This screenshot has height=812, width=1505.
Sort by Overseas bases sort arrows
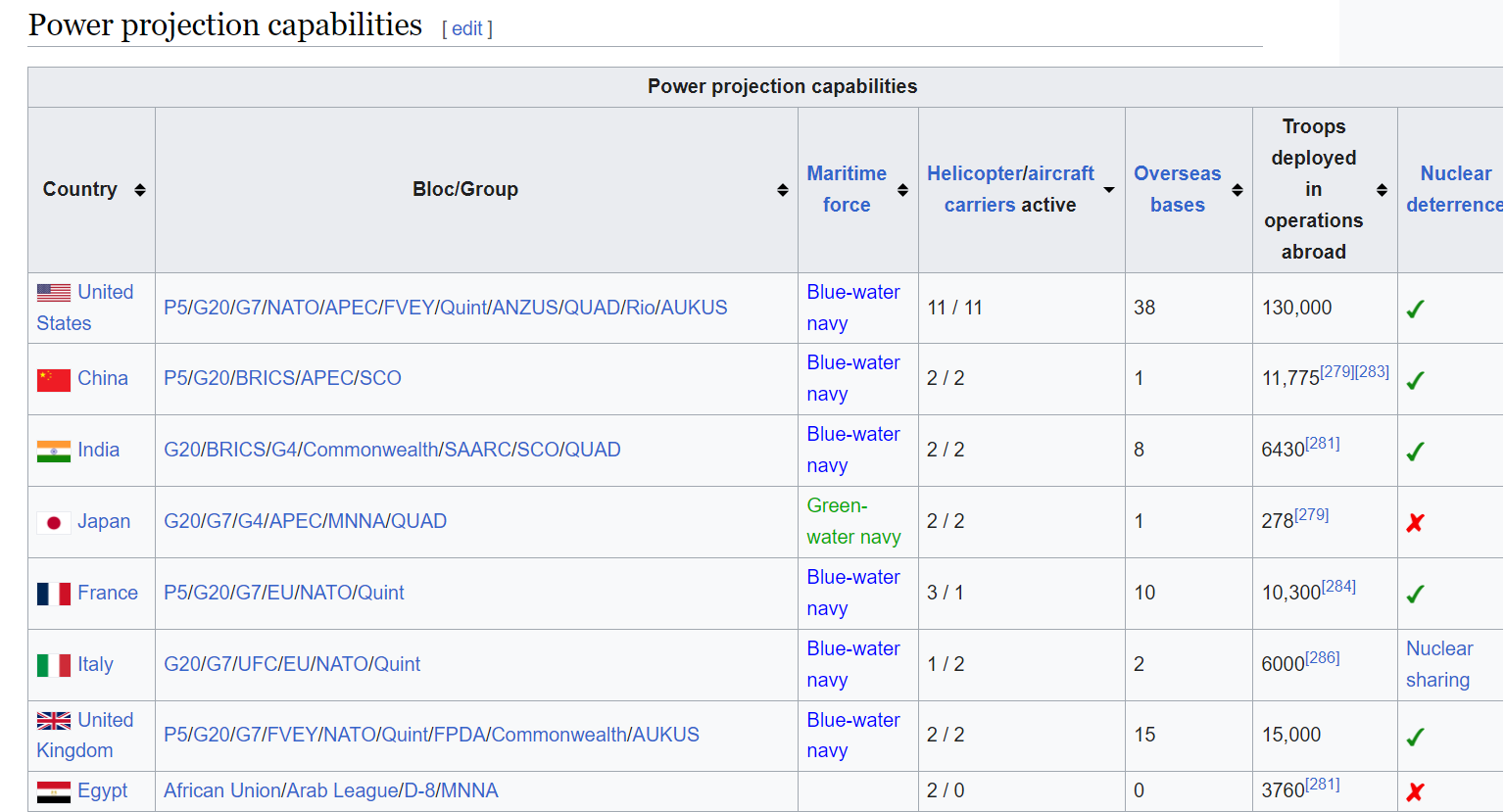point(1238,190)
